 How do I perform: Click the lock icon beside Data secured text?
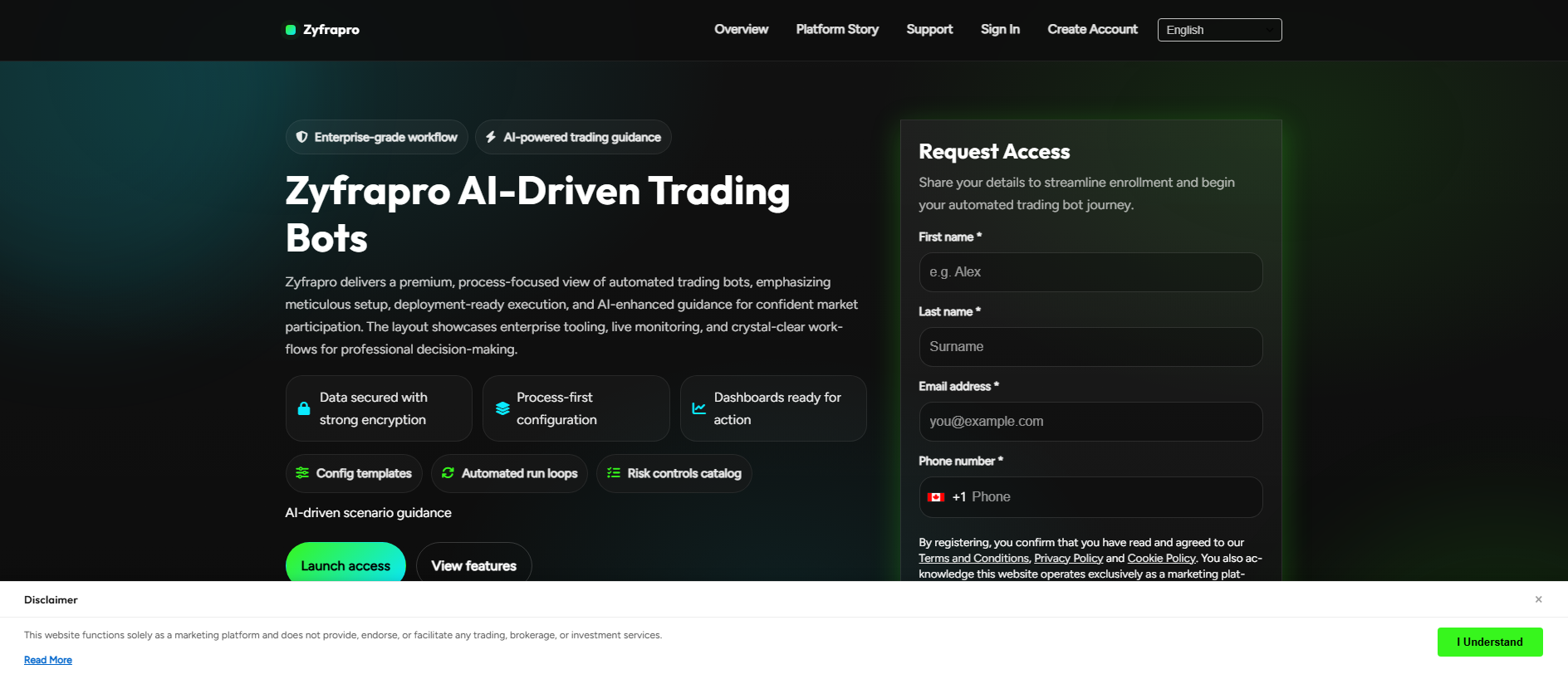click(x=304, y=408)
